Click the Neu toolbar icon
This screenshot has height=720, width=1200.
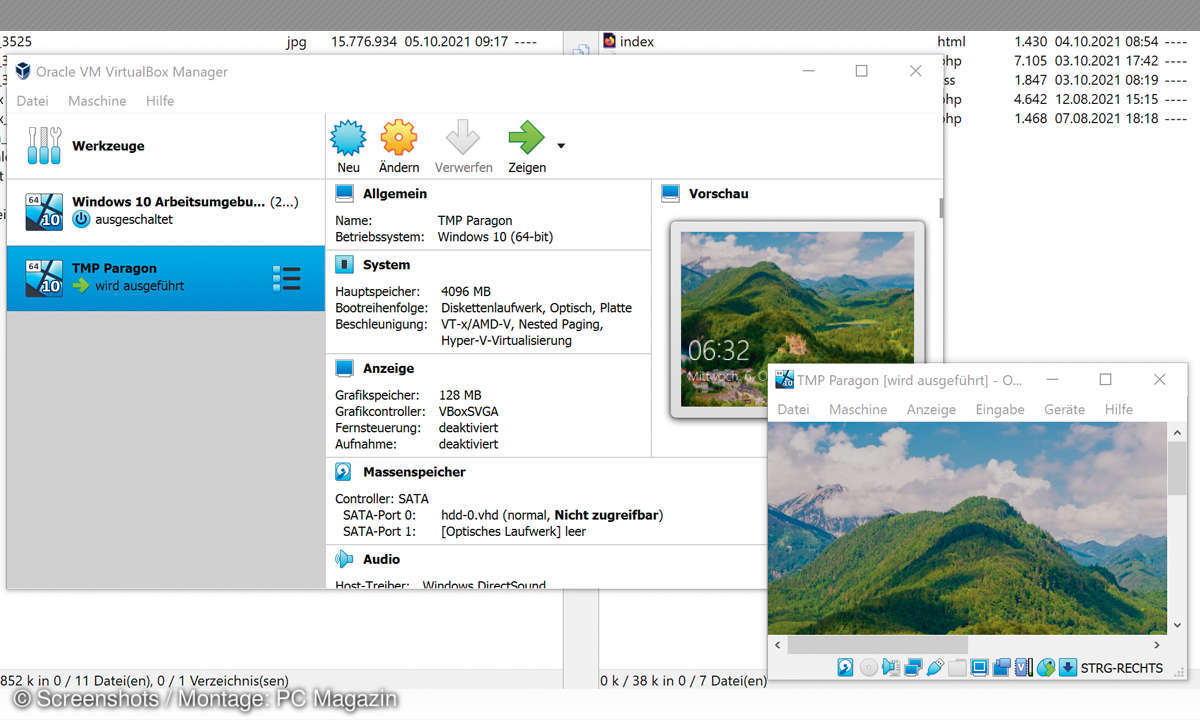pyautogui.click(x=348, y=137)
